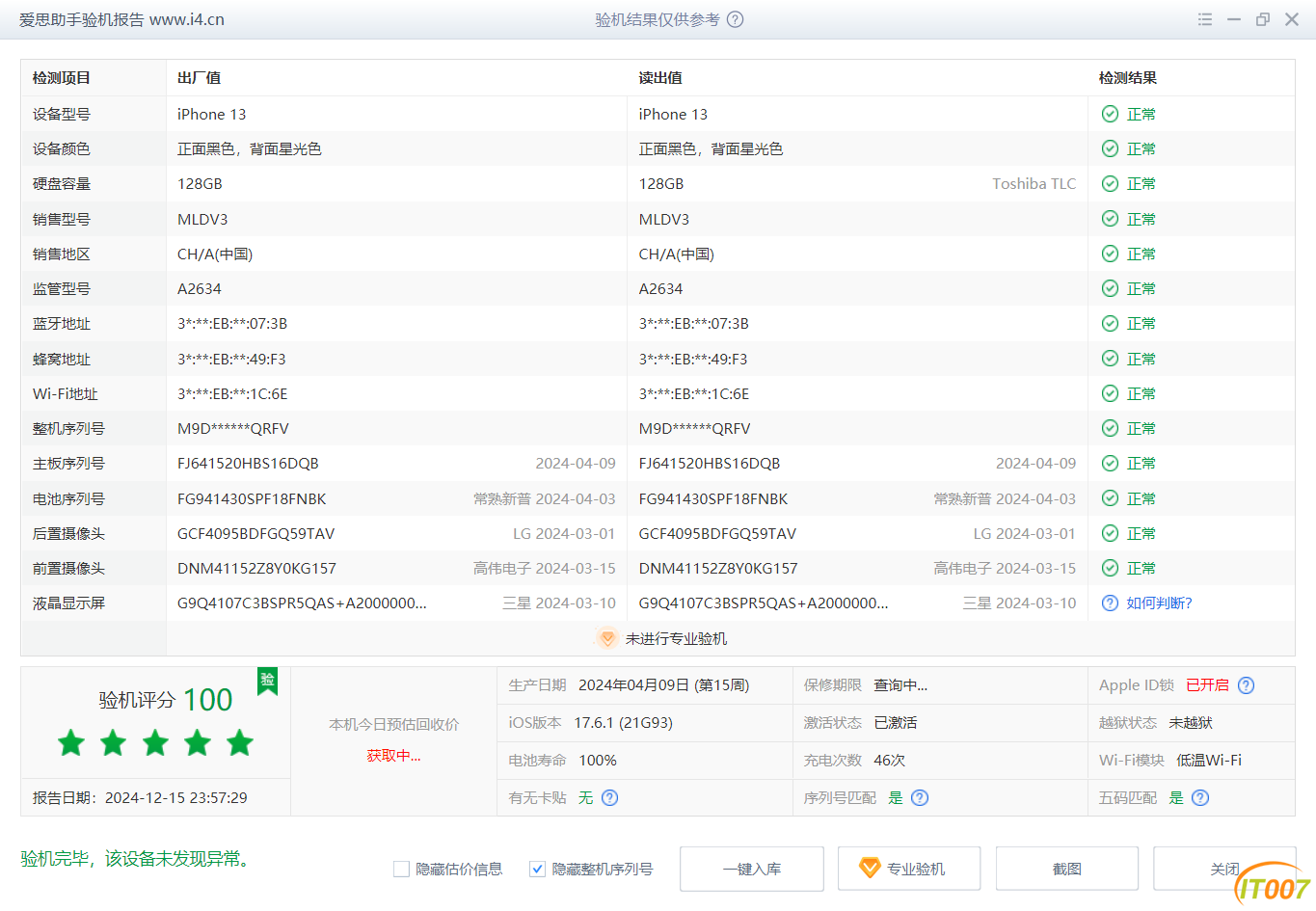Click the 获取中... estimated price text
This screenshot has width=1316, height=911.
[x=393, y=756]
